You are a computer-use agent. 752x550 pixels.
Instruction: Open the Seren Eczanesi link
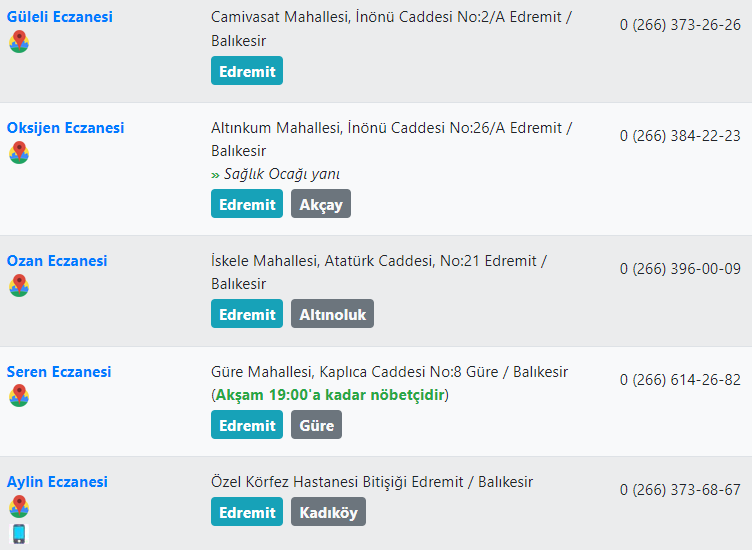point(59,372)
